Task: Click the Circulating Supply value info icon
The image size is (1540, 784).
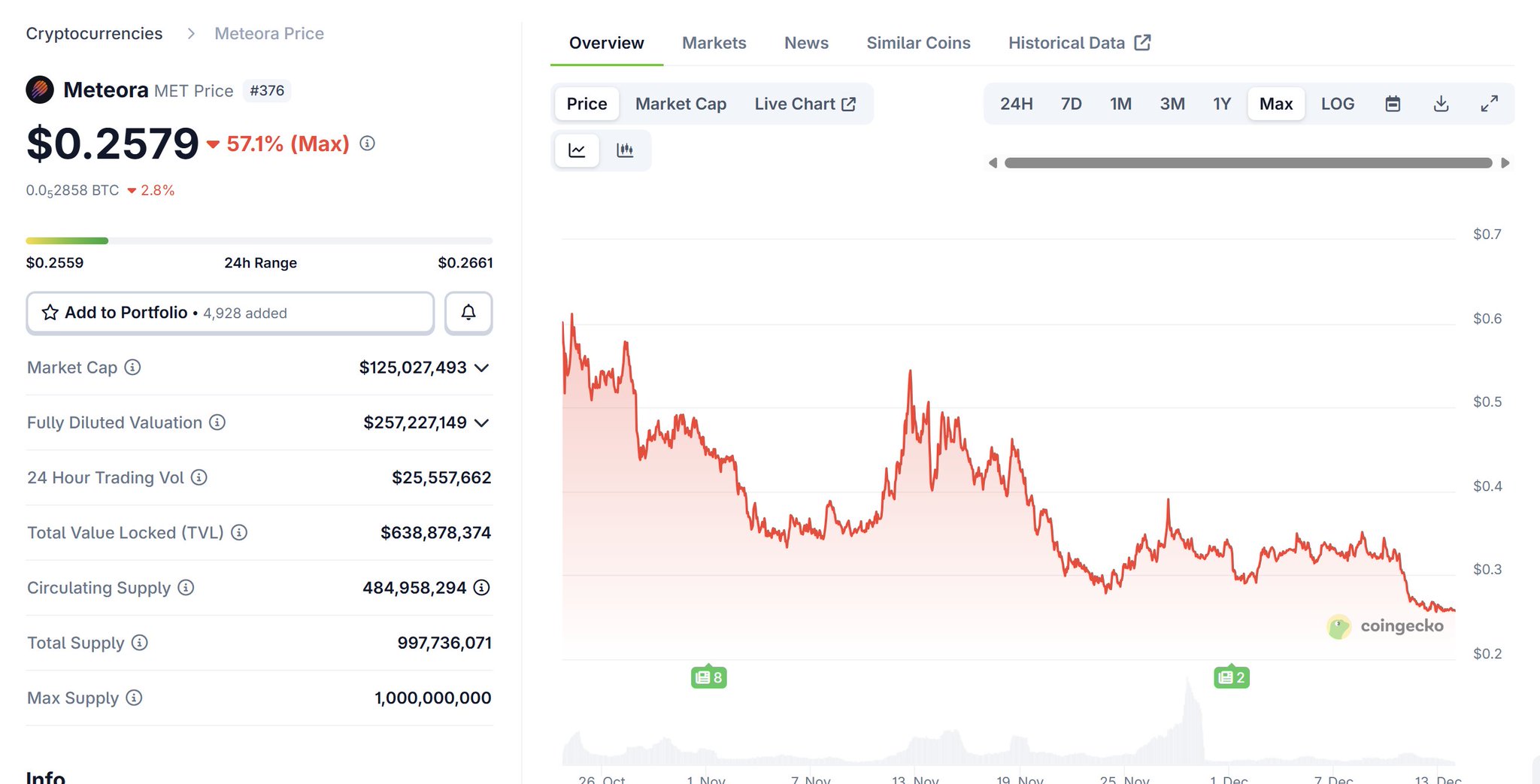Action: 482,588
